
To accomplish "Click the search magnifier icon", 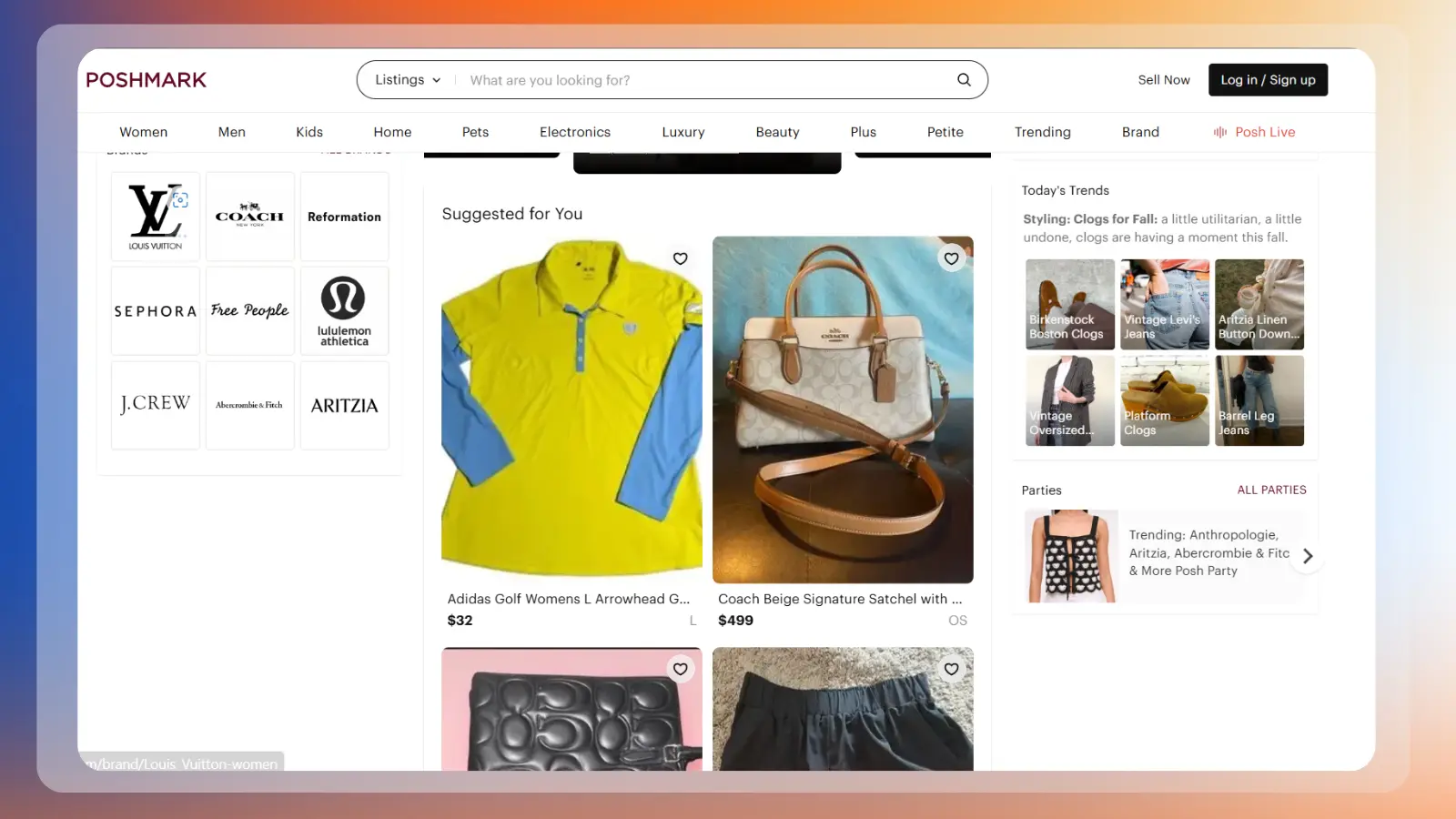I will click(x=964, y=80).
